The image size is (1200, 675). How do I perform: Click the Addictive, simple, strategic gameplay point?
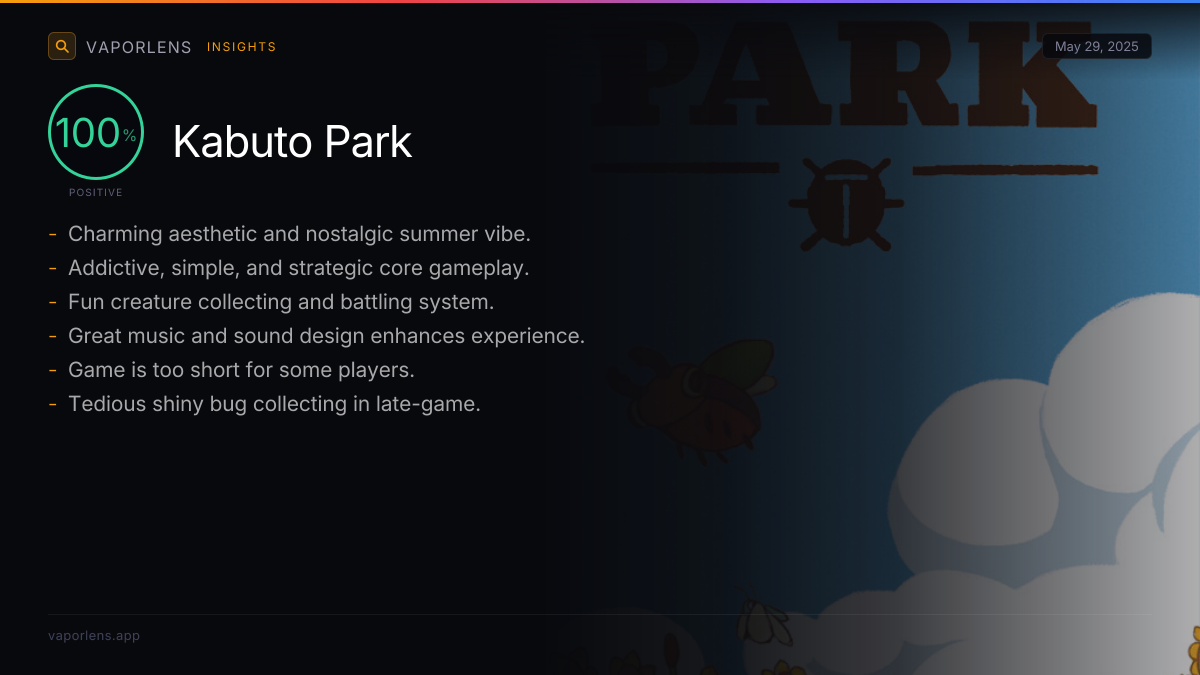pyautogui.click(x=299, y=268)
